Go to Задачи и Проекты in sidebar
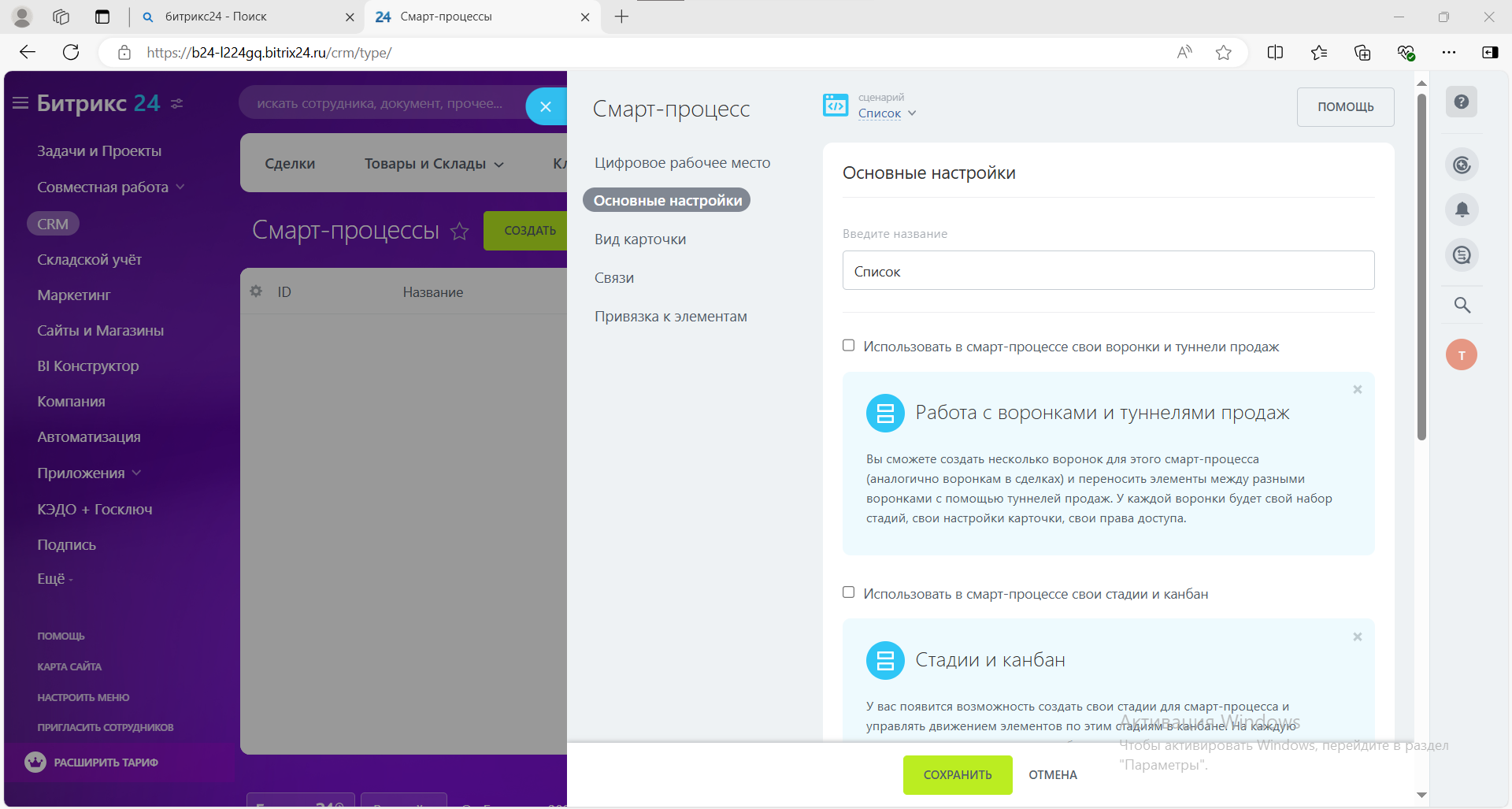Viewport: 1512px width, 809px height. [99, 150]
